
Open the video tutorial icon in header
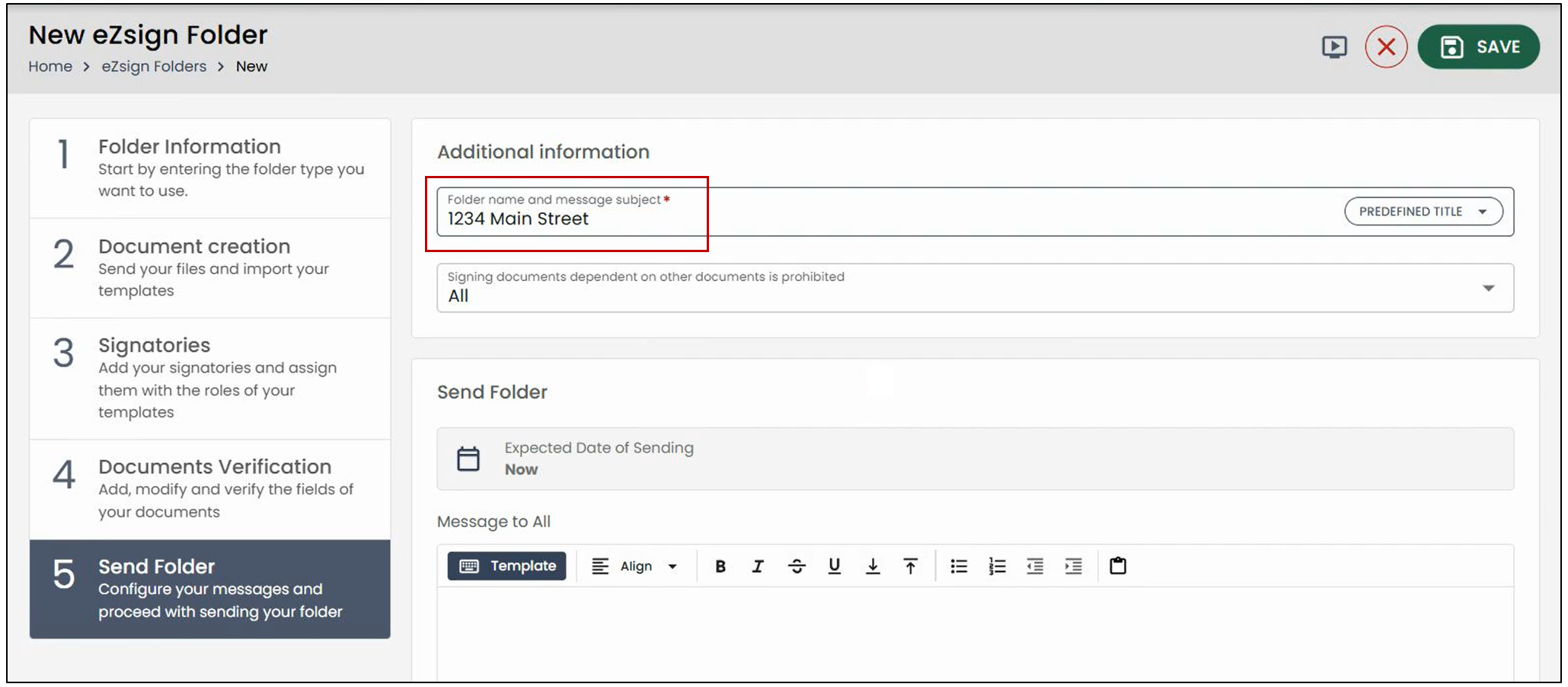pyautogui.click(x=1333, y=47)
